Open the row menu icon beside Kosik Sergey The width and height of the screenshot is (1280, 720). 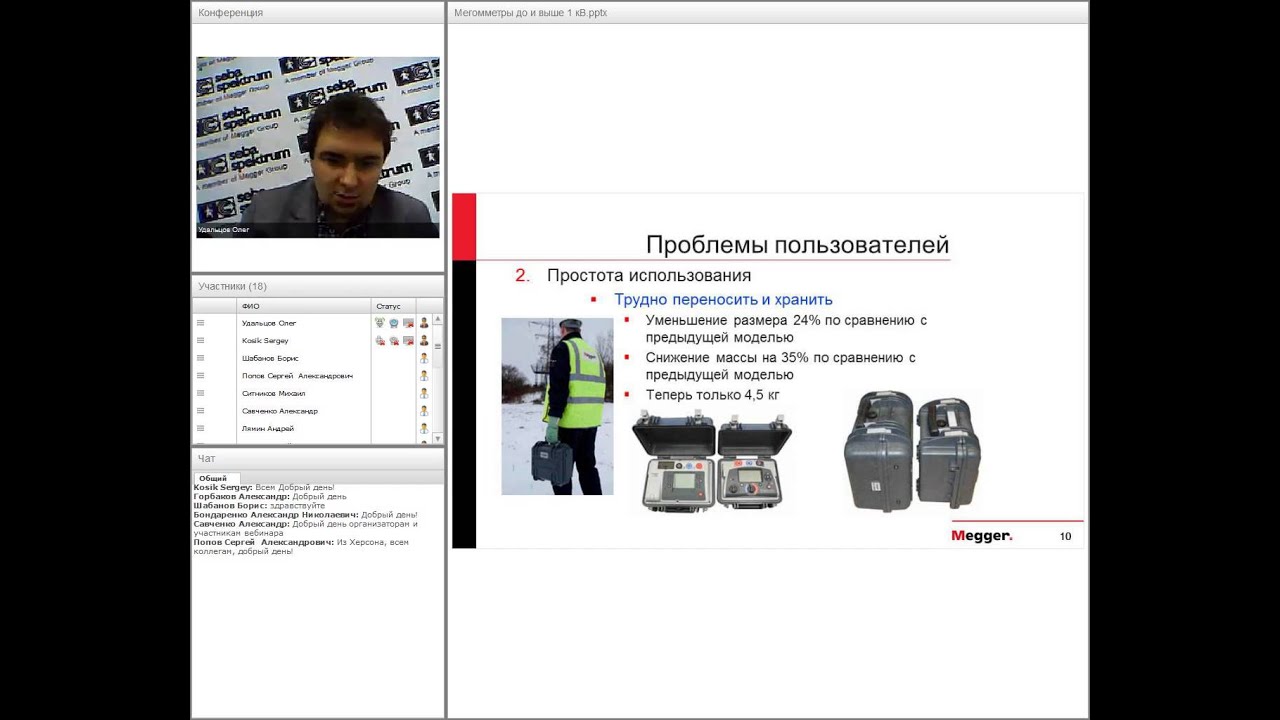tap(200, 341)
